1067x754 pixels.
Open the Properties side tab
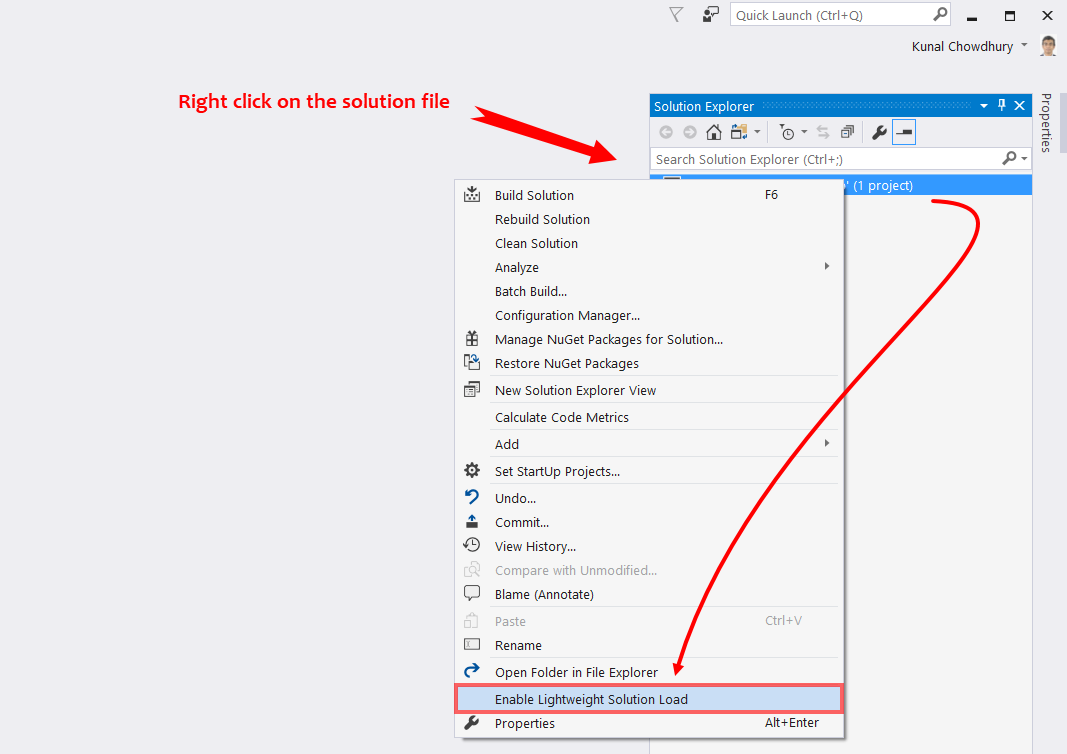[x=1046, y=122]
